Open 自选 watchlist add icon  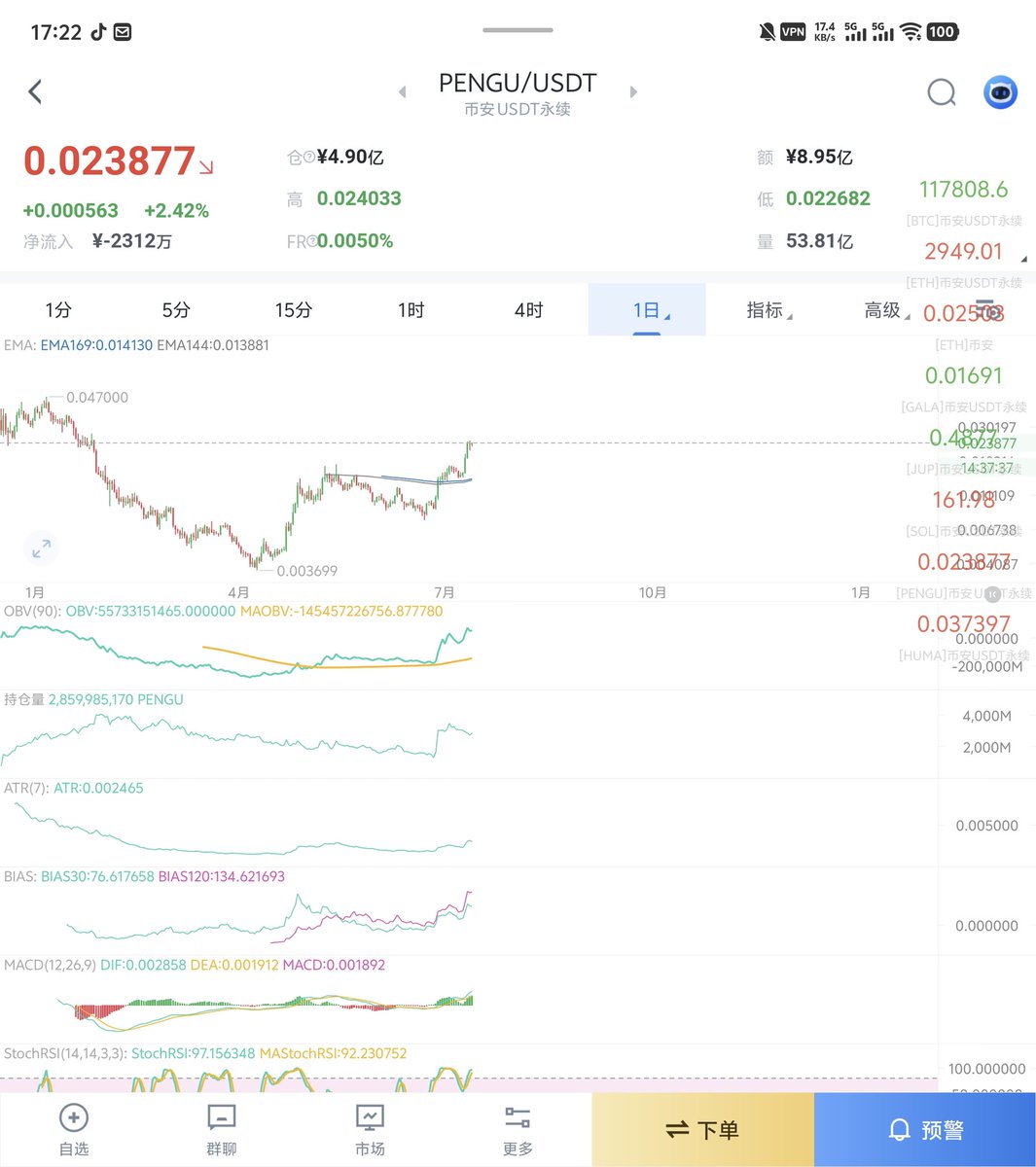[x=74, y=1117]
